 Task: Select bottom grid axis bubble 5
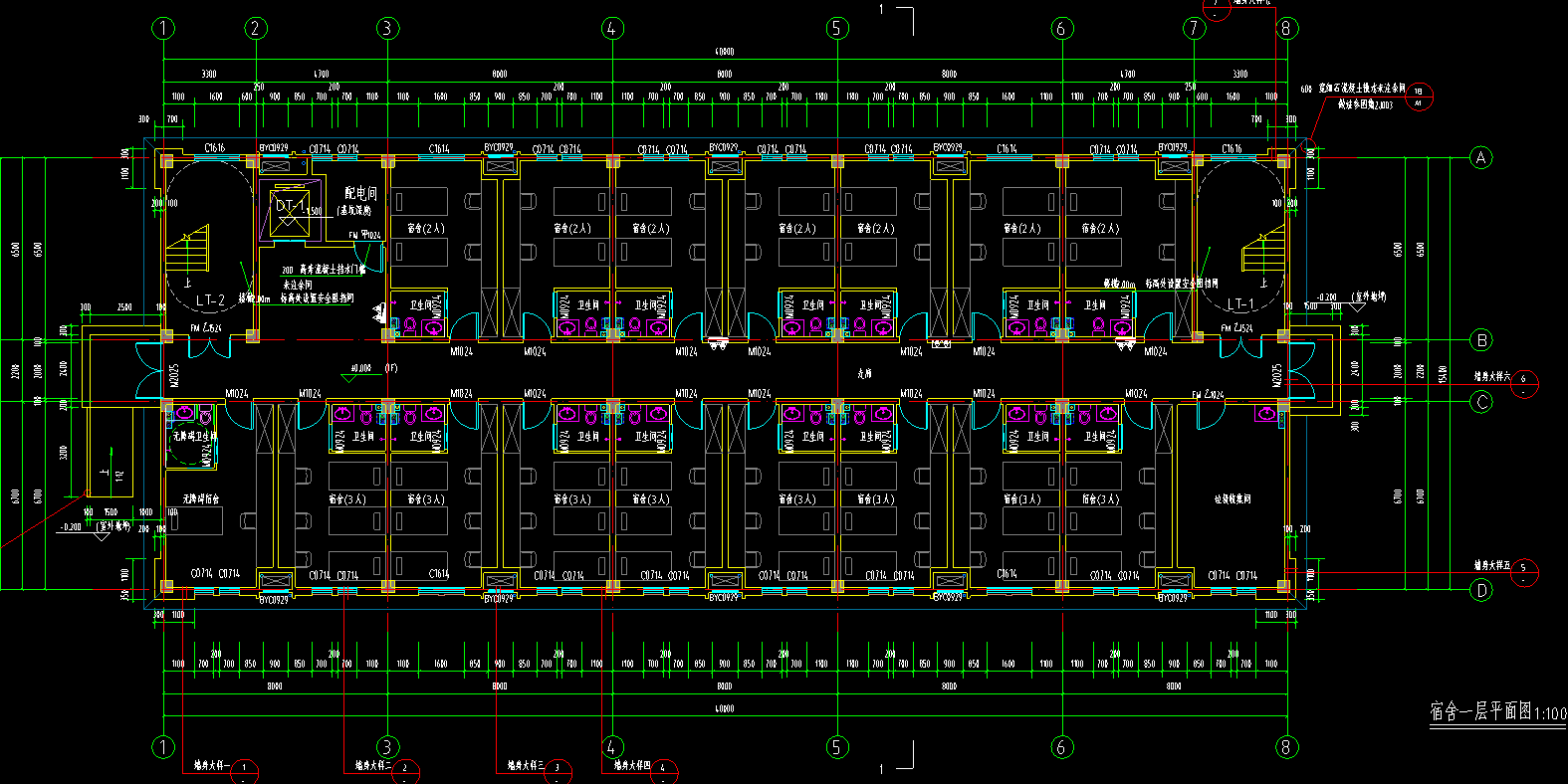836,746
